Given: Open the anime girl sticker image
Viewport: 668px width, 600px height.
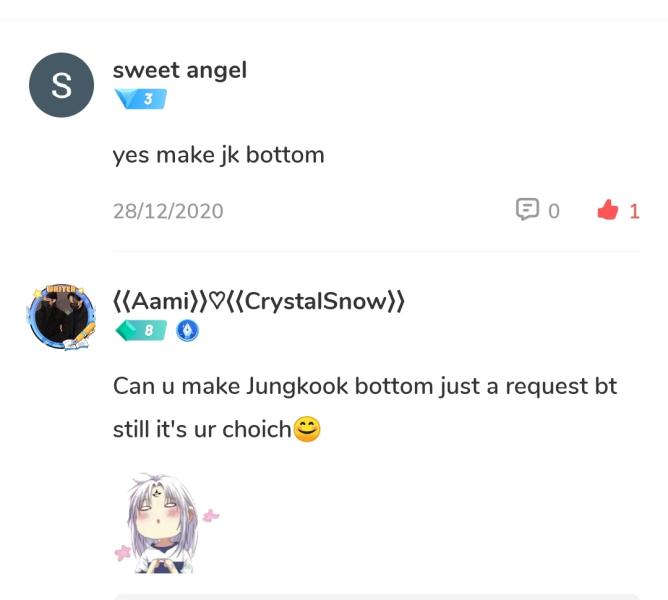Looking at the screenshot, I should click(x=160, y=522).
